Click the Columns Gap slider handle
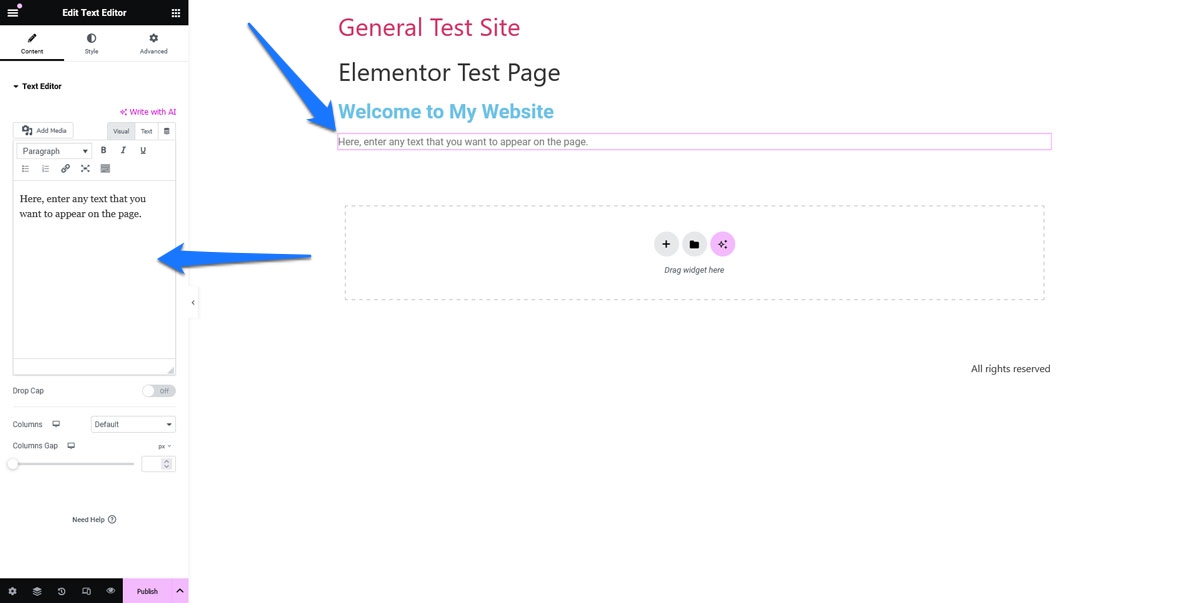The width and height of the screenshot is (1200, 603). 13,464
